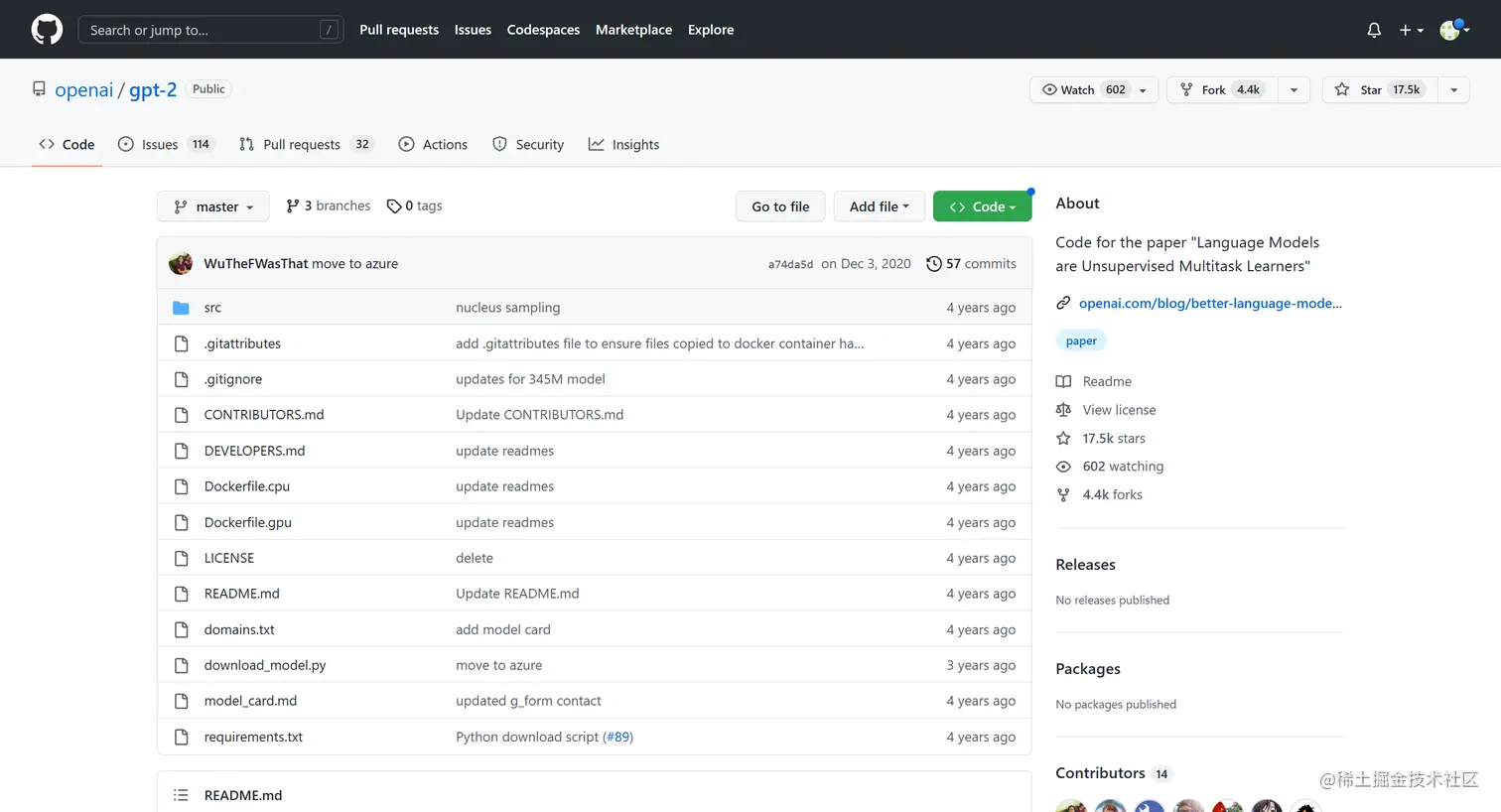Click the history clock icon near 57 commits
Image resolution: width=1501 pixels, height=812 pixels.
click(x=934, y=264)
